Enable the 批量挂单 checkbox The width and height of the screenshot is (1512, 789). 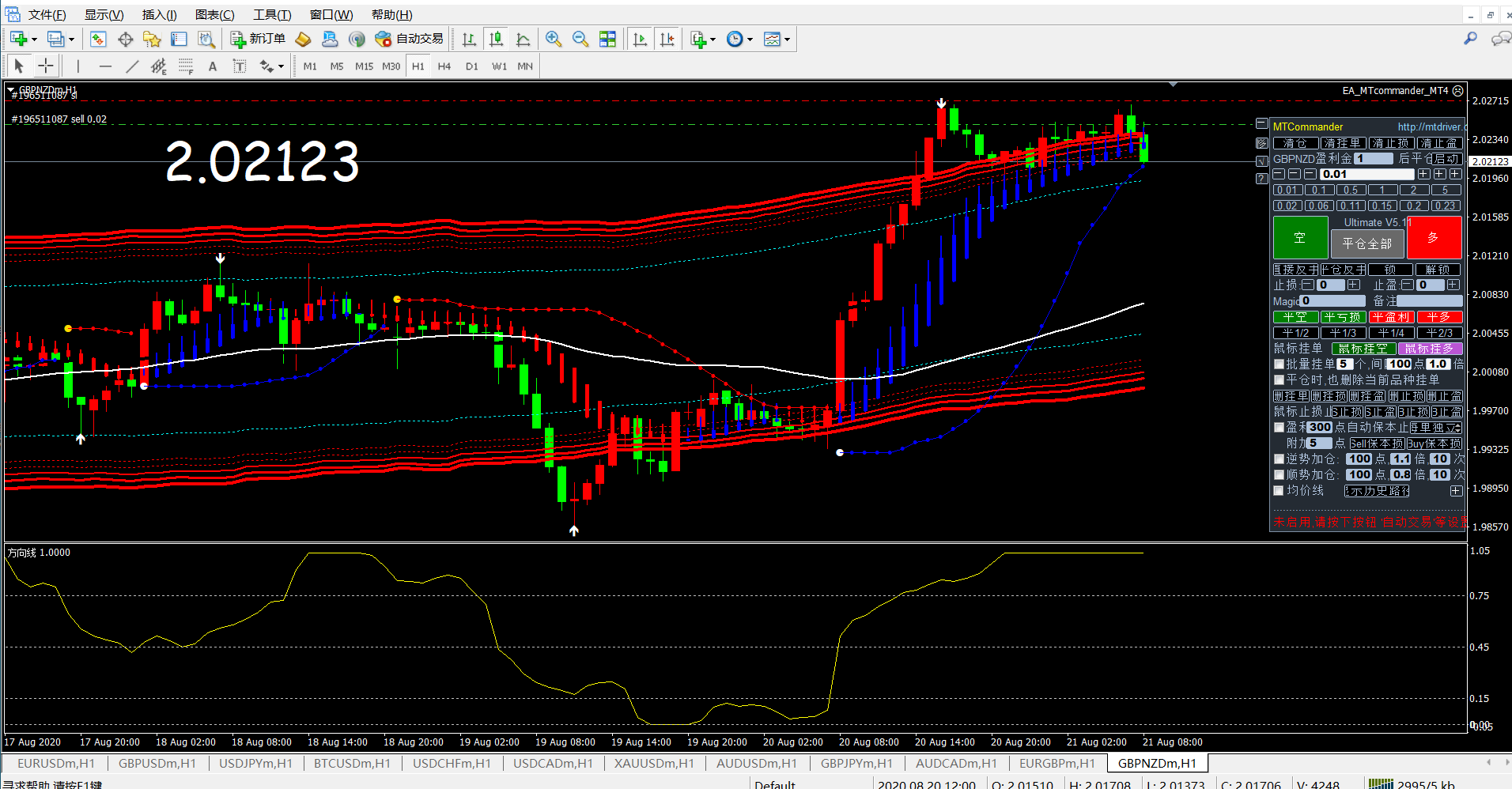pos(1279,364)
